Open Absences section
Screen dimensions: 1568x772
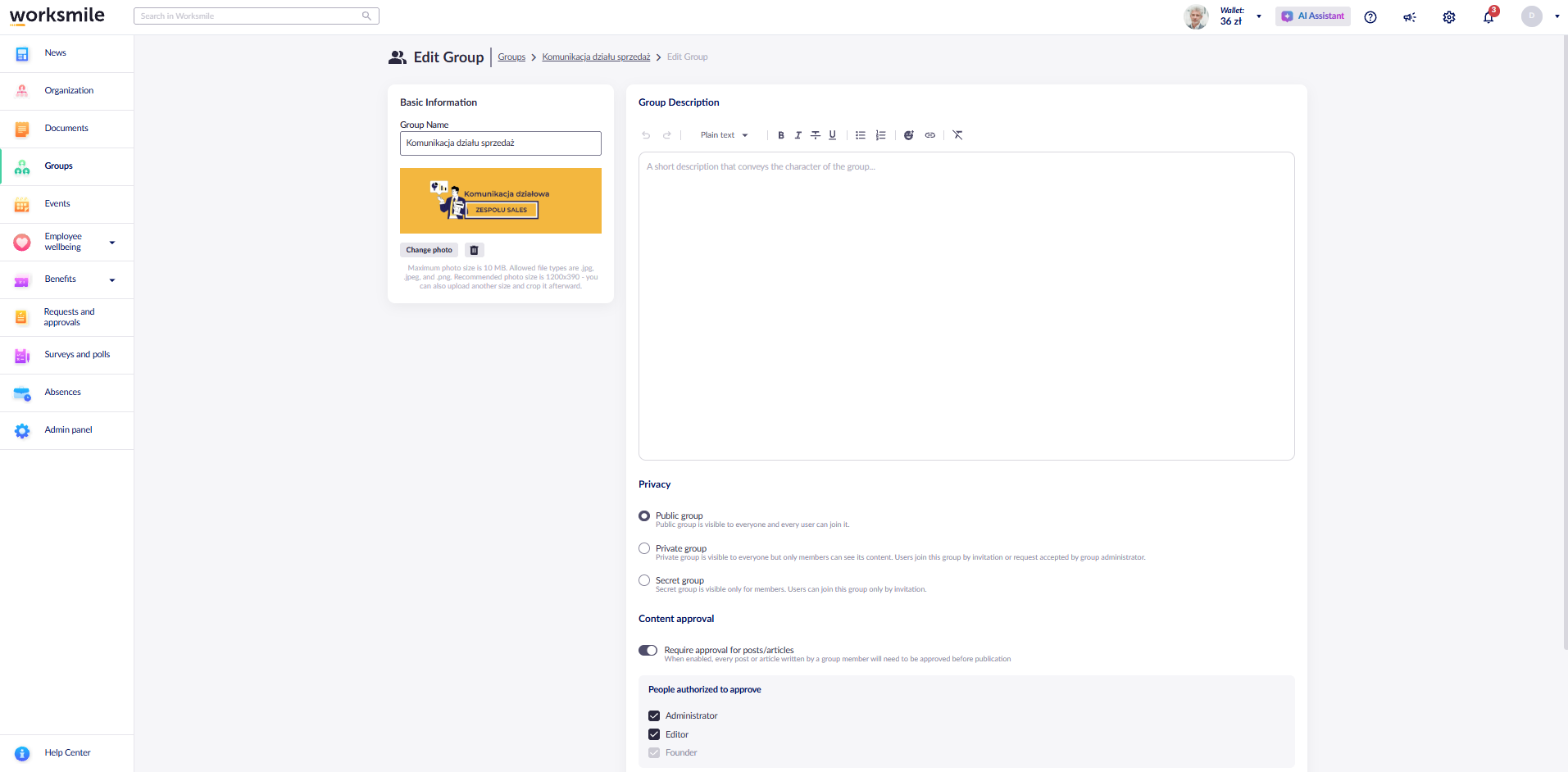(66, 393)
